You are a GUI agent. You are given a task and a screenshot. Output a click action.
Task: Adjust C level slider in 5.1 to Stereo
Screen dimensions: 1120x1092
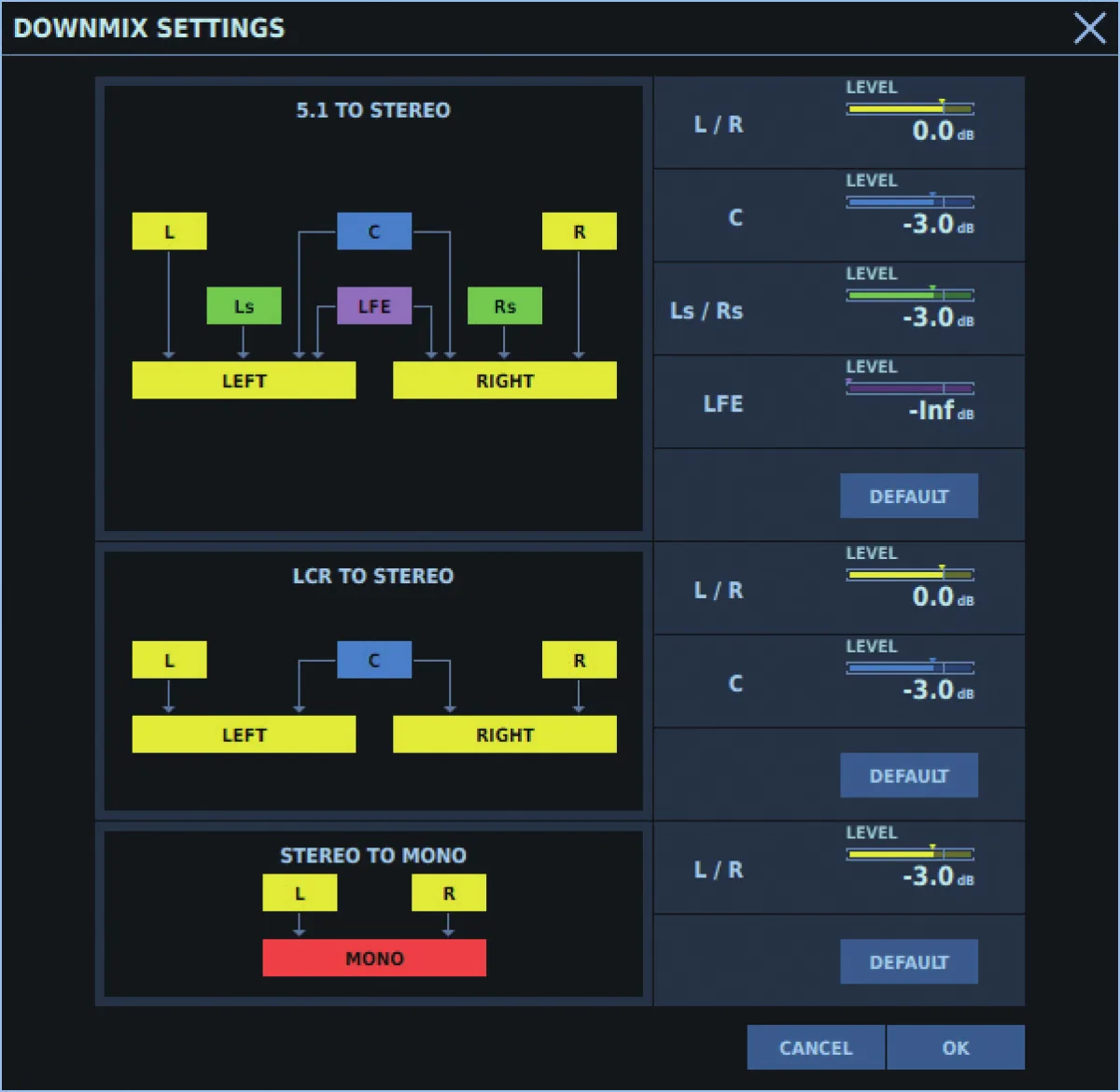coord(910,202)
